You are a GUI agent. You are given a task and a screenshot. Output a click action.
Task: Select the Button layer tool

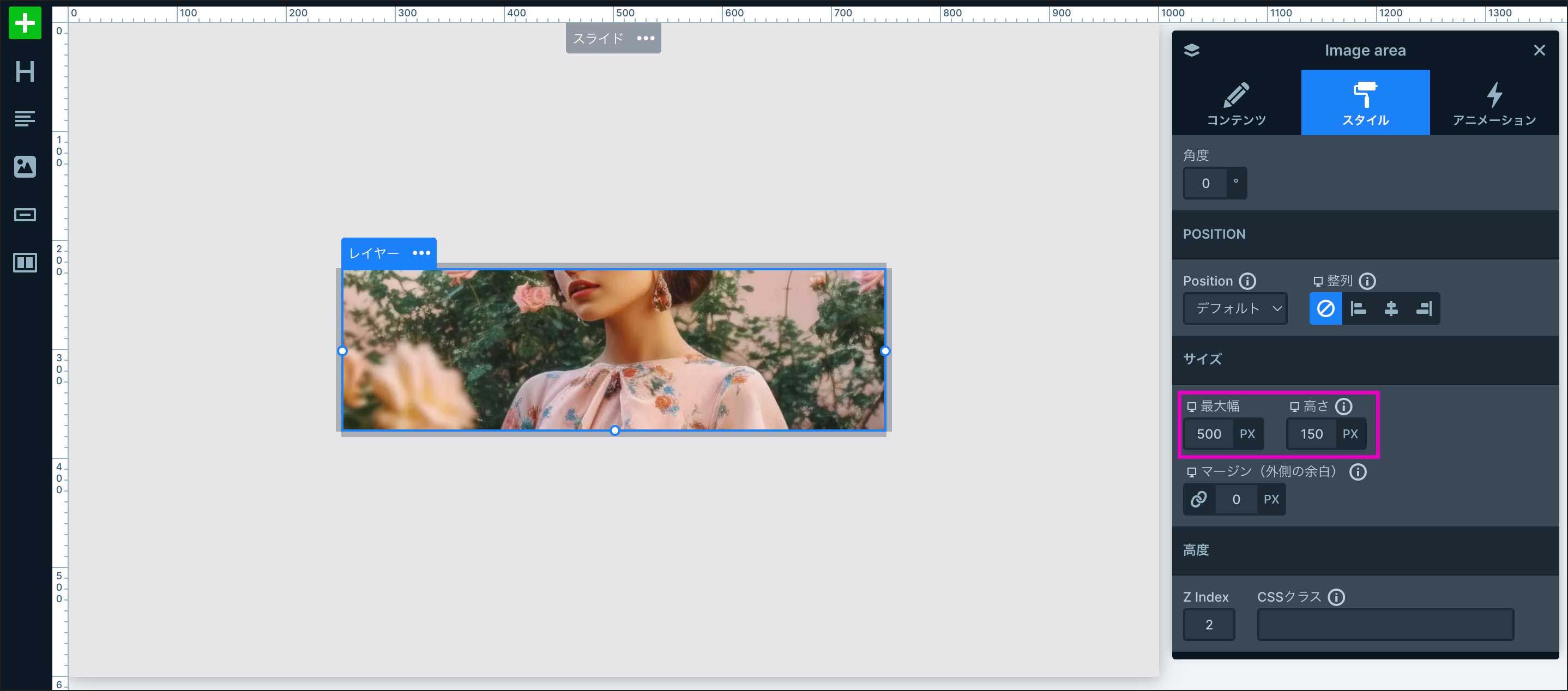tap(25, 215)
